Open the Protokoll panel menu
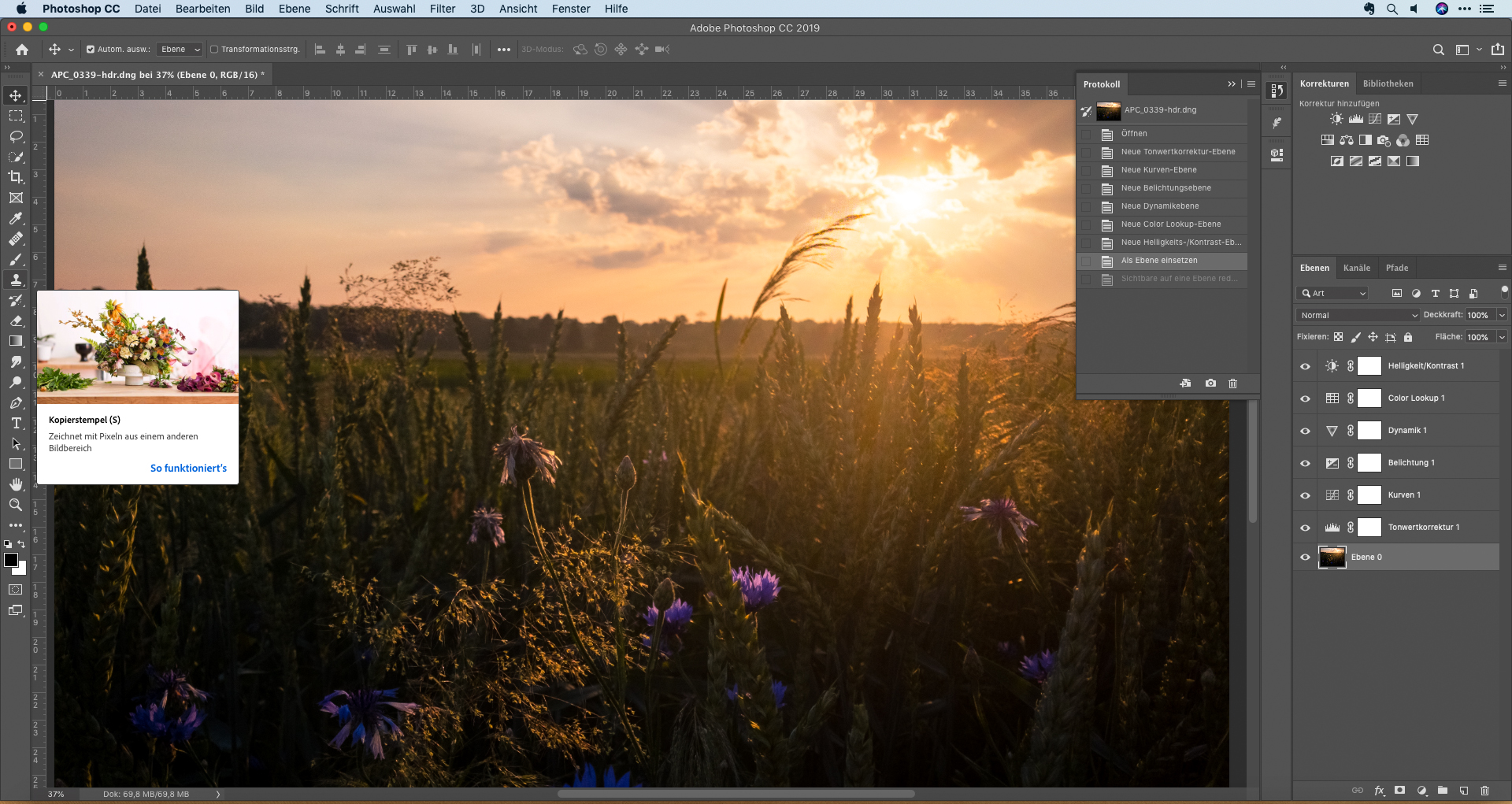The height and width of the screenshot is (804, 1512). [x=1251, y=84]
